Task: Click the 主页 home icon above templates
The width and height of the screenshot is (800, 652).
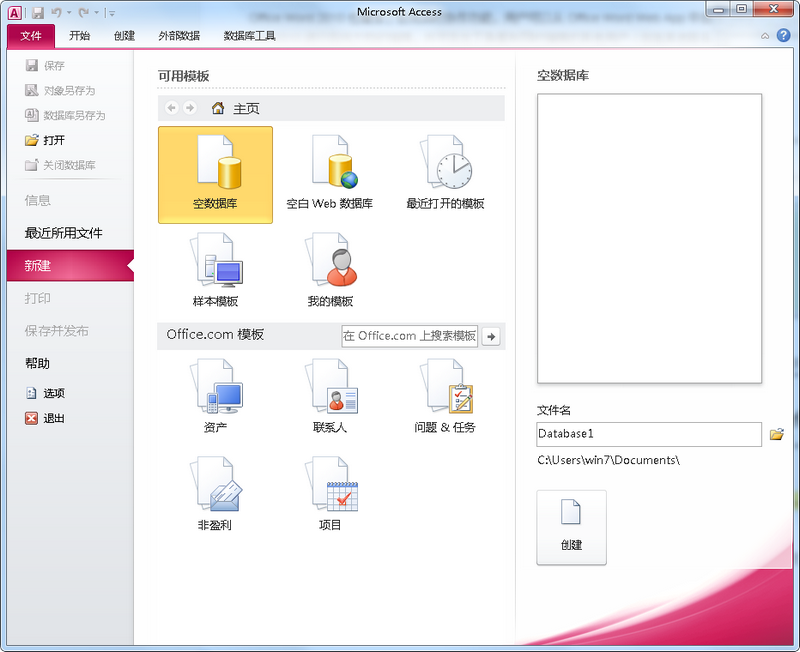Action: pyautogui.click(x=218, y=107)
